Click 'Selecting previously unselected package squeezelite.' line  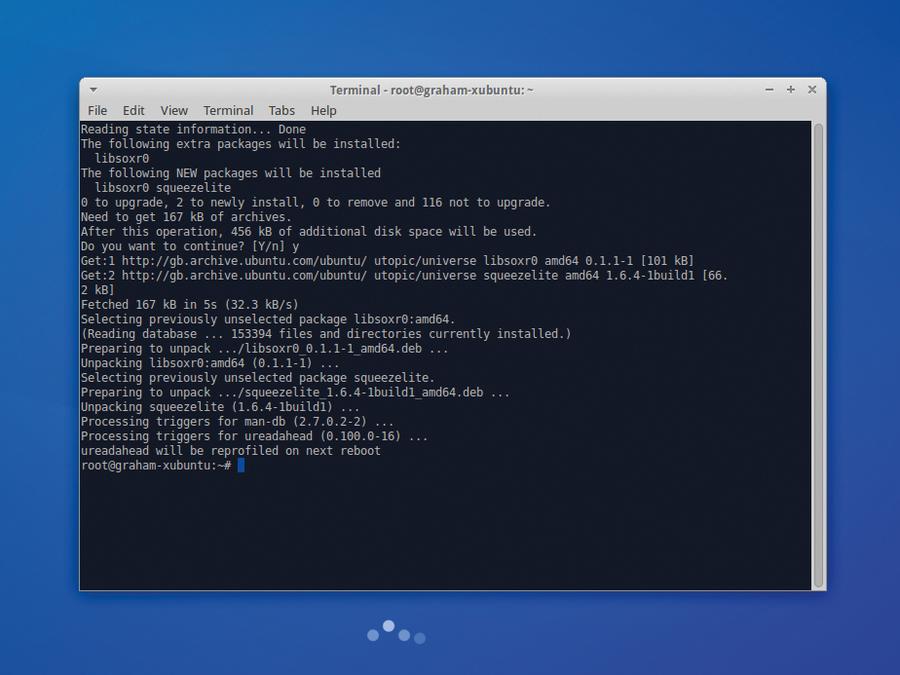coord(258,378)
